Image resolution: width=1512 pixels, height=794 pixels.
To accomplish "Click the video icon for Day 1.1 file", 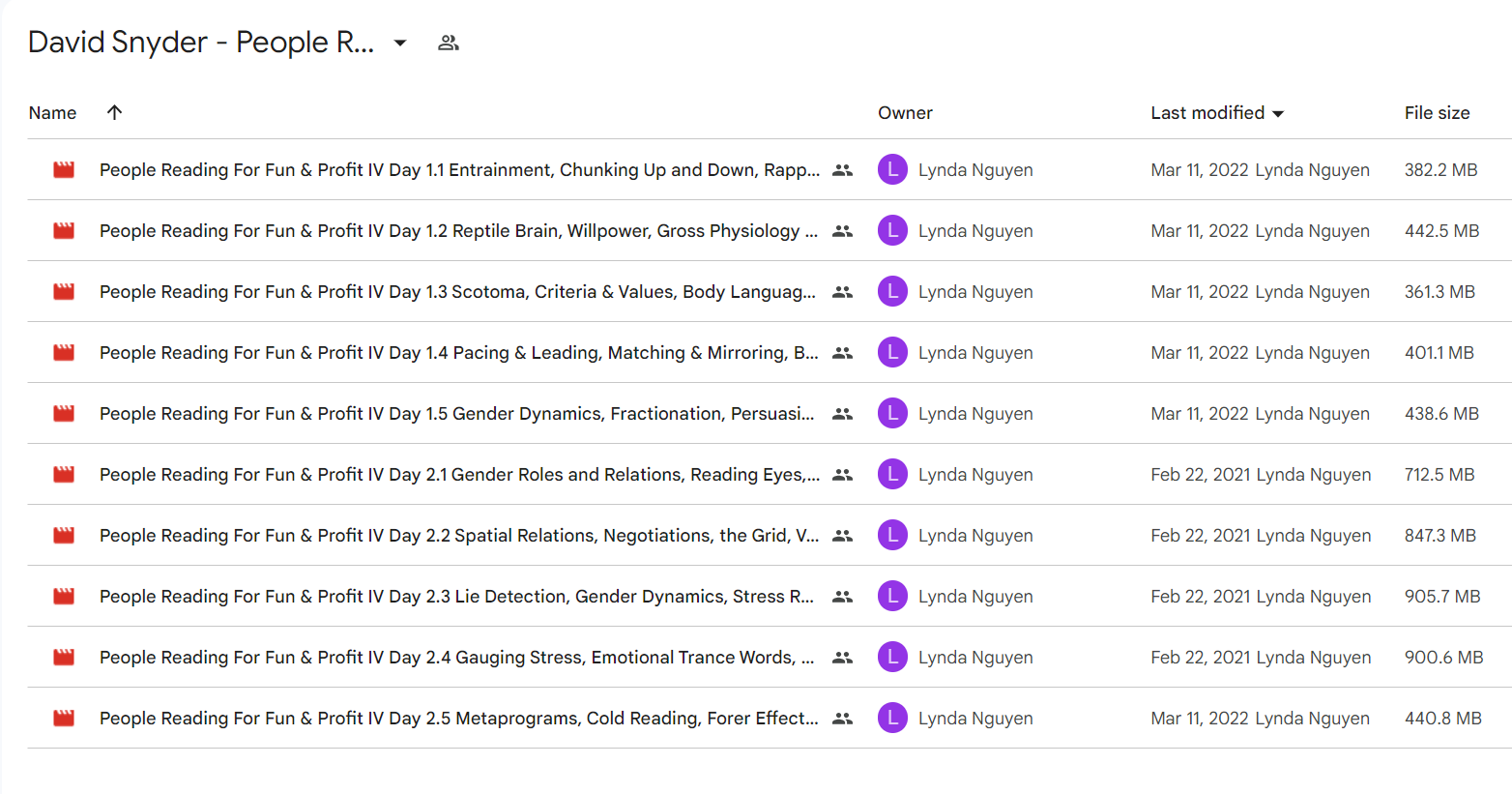I will (x=64, y=170).
